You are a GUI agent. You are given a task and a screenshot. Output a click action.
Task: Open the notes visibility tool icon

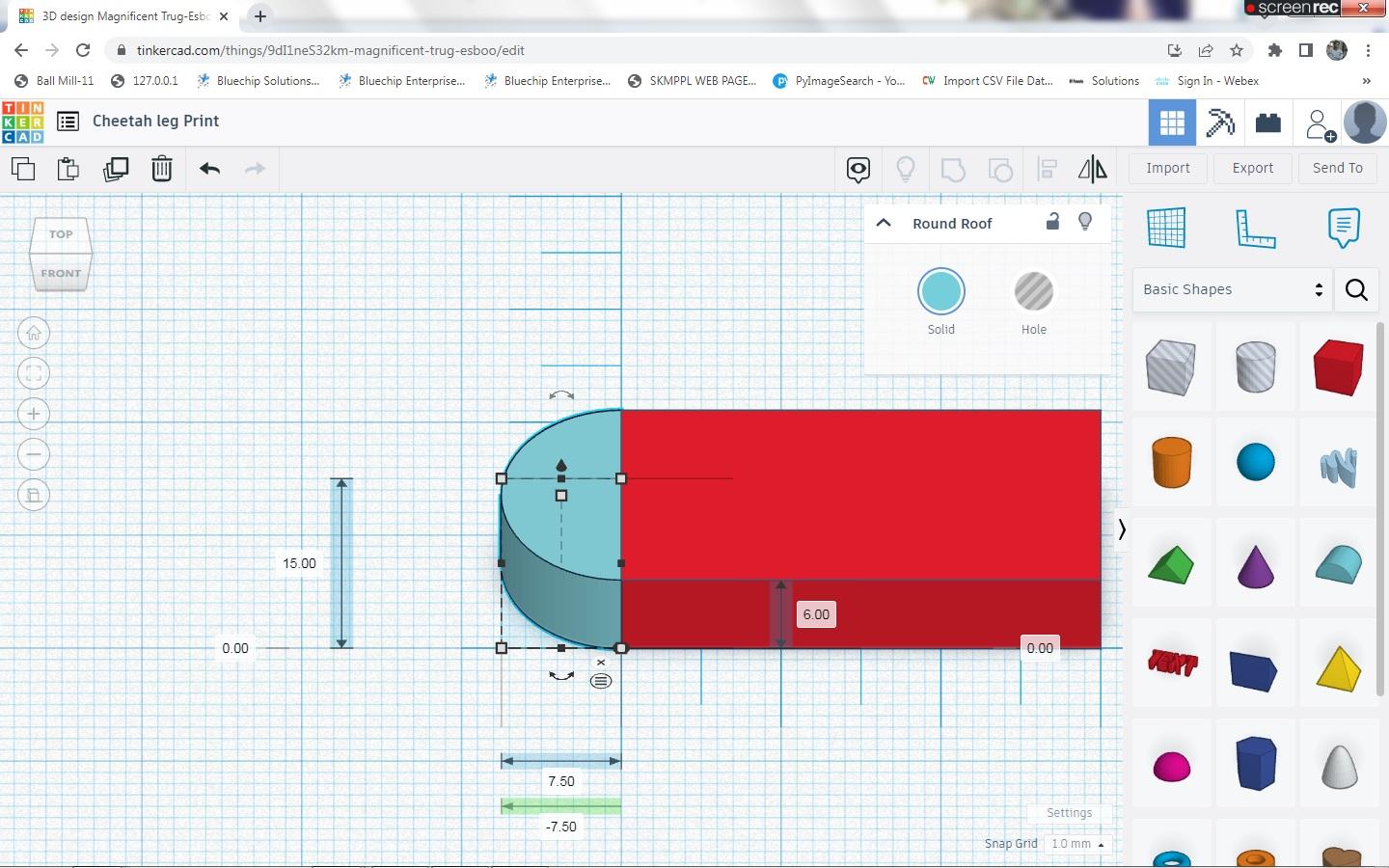858,170
